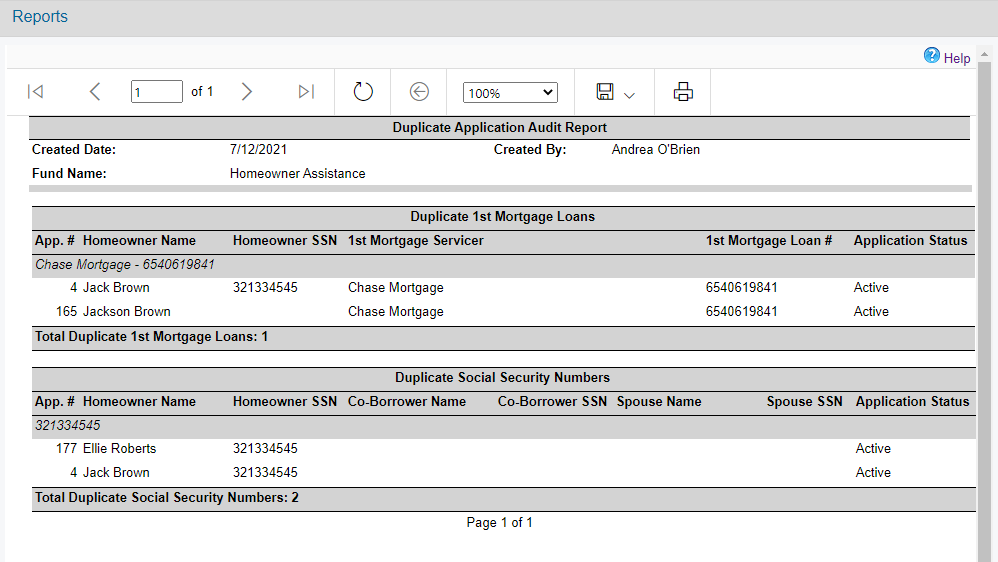Refresh the report
Screen dimensions: 998x562
coord(363,92)
